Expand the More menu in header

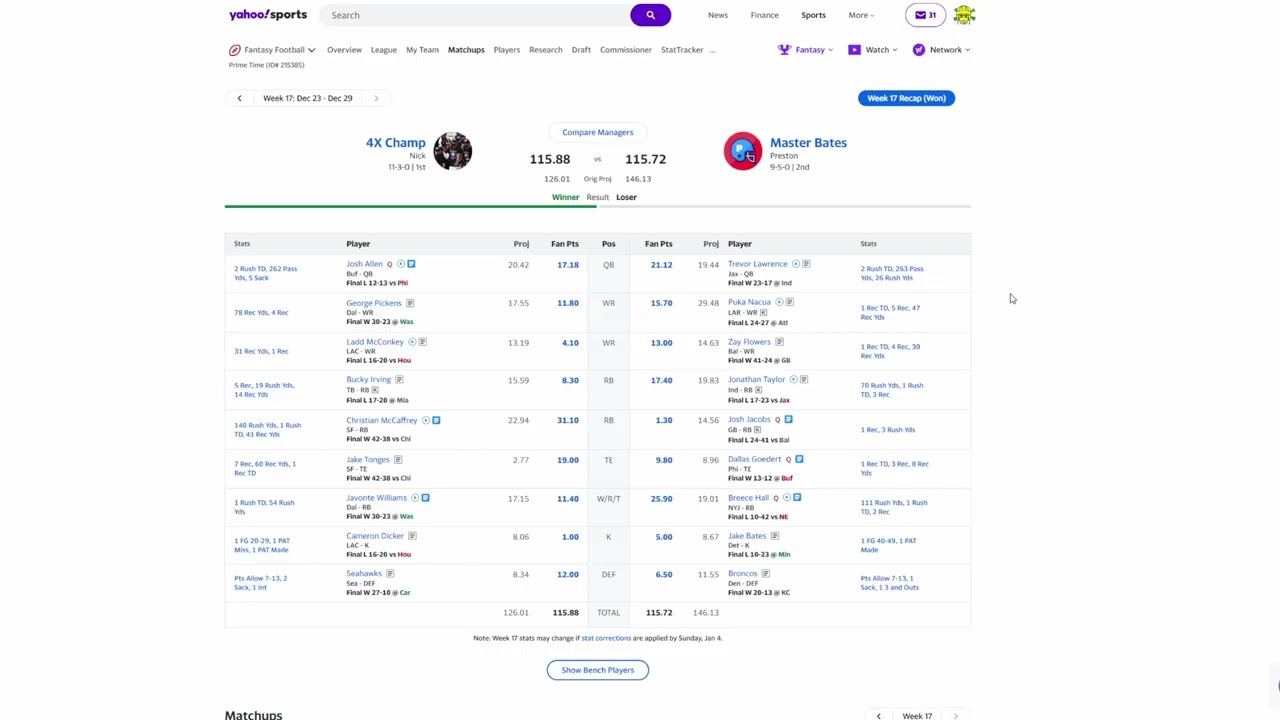pos(861,15)
